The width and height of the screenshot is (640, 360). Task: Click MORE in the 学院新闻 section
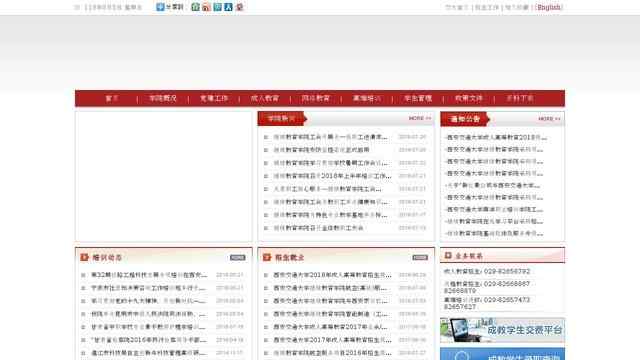click(x=420, y=118)
